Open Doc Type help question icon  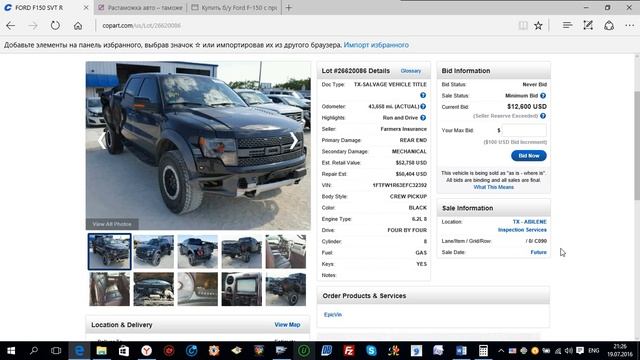click(x=423, y=95)
